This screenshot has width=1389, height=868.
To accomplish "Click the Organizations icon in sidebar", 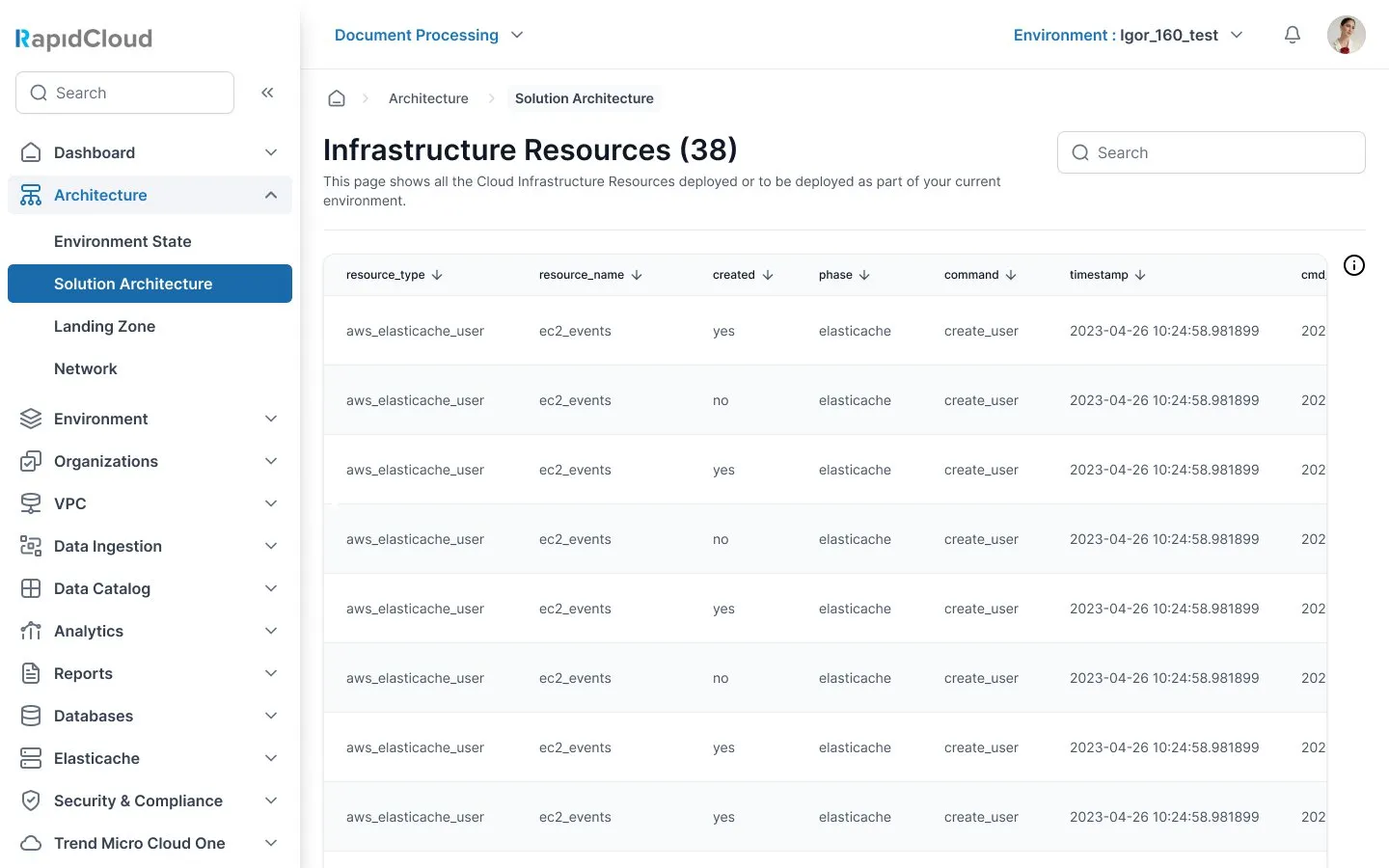I will click(31, 461).
